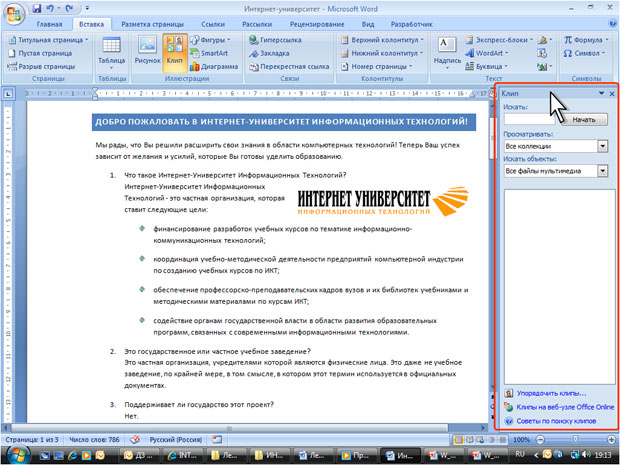Switch to Вид ribbon tab
This screenshot has height=465, width=620.
pyautogui.click(x=368, y=24)
